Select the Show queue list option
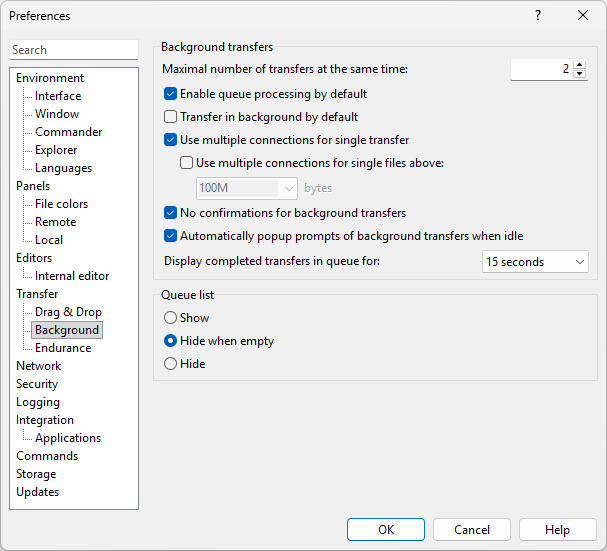This screenshot has width=607, height=551. pos(170,318)
